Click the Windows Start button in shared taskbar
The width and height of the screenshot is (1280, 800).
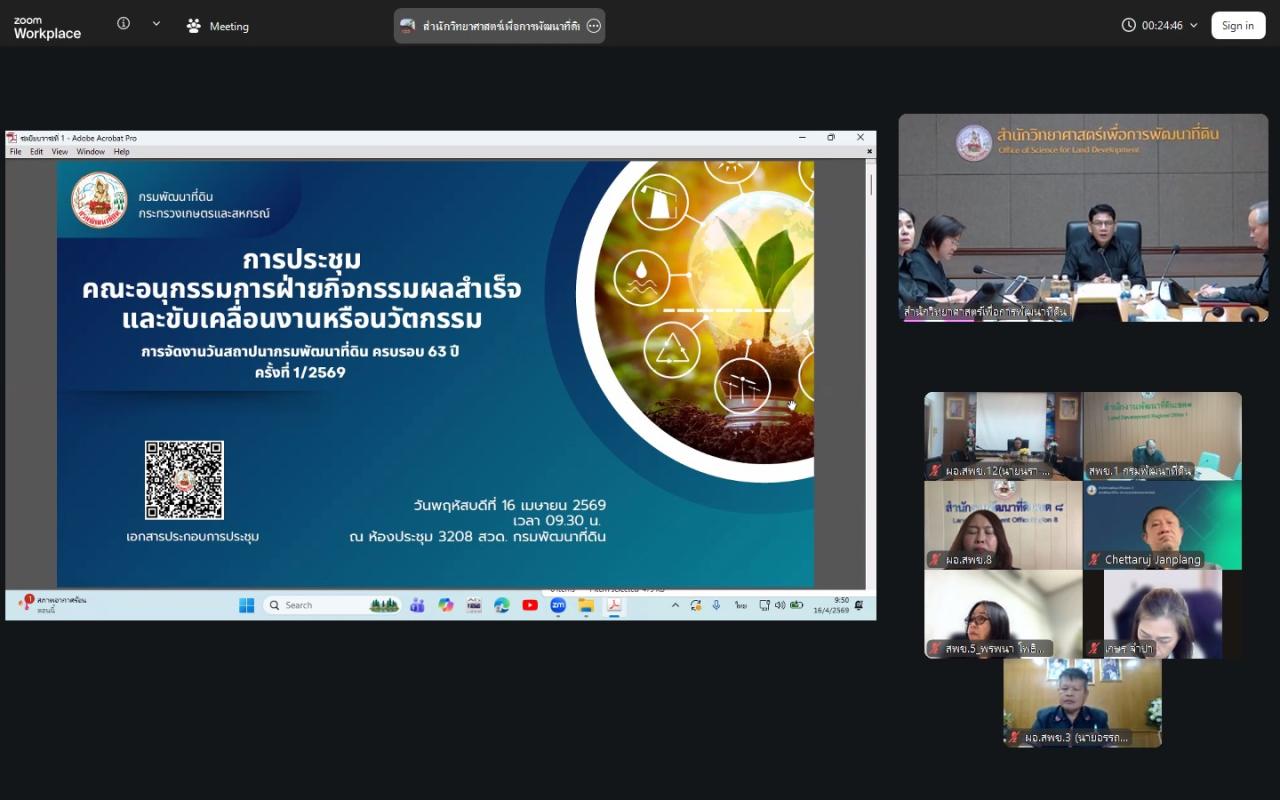pyautogui.click(x=246, y=605)
